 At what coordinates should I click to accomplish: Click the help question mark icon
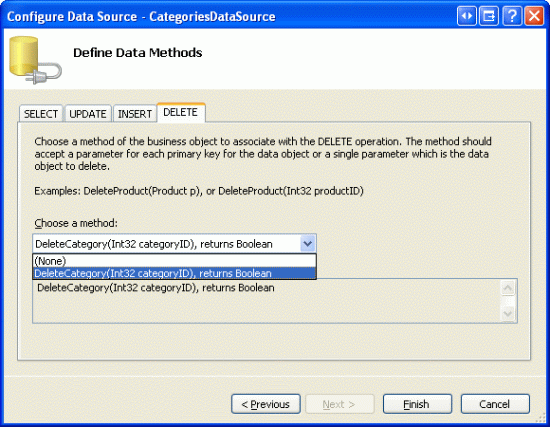click(x=512, y=16)
